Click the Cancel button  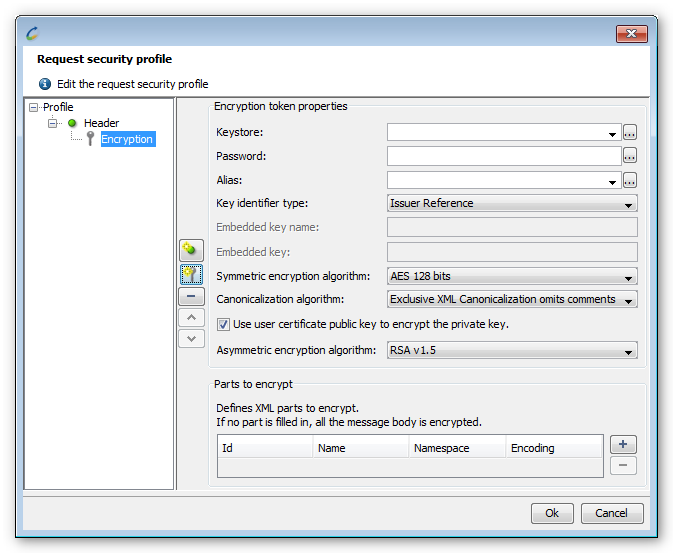[x=612, y=513]
